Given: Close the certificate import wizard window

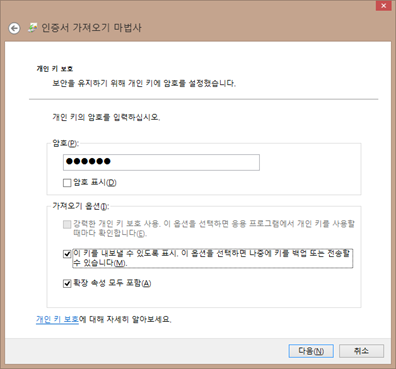Looking at the screenshot, I should coord(383,6).
